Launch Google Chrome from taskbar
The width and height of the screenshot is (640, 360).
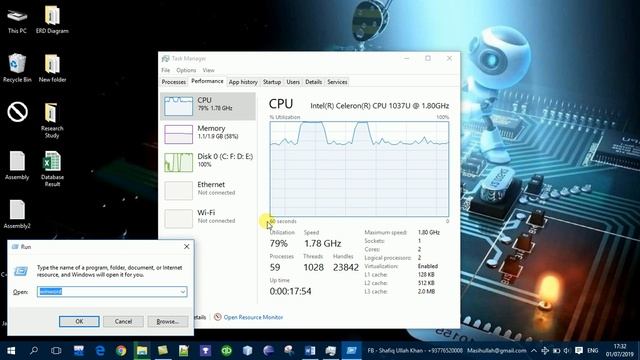click(121, 351)
